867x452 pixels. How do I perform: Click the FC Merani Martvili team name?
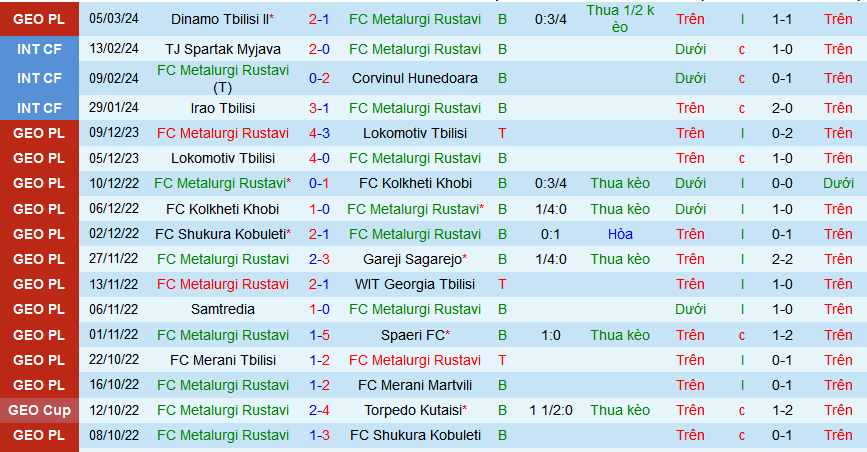(x=415, y=385)
